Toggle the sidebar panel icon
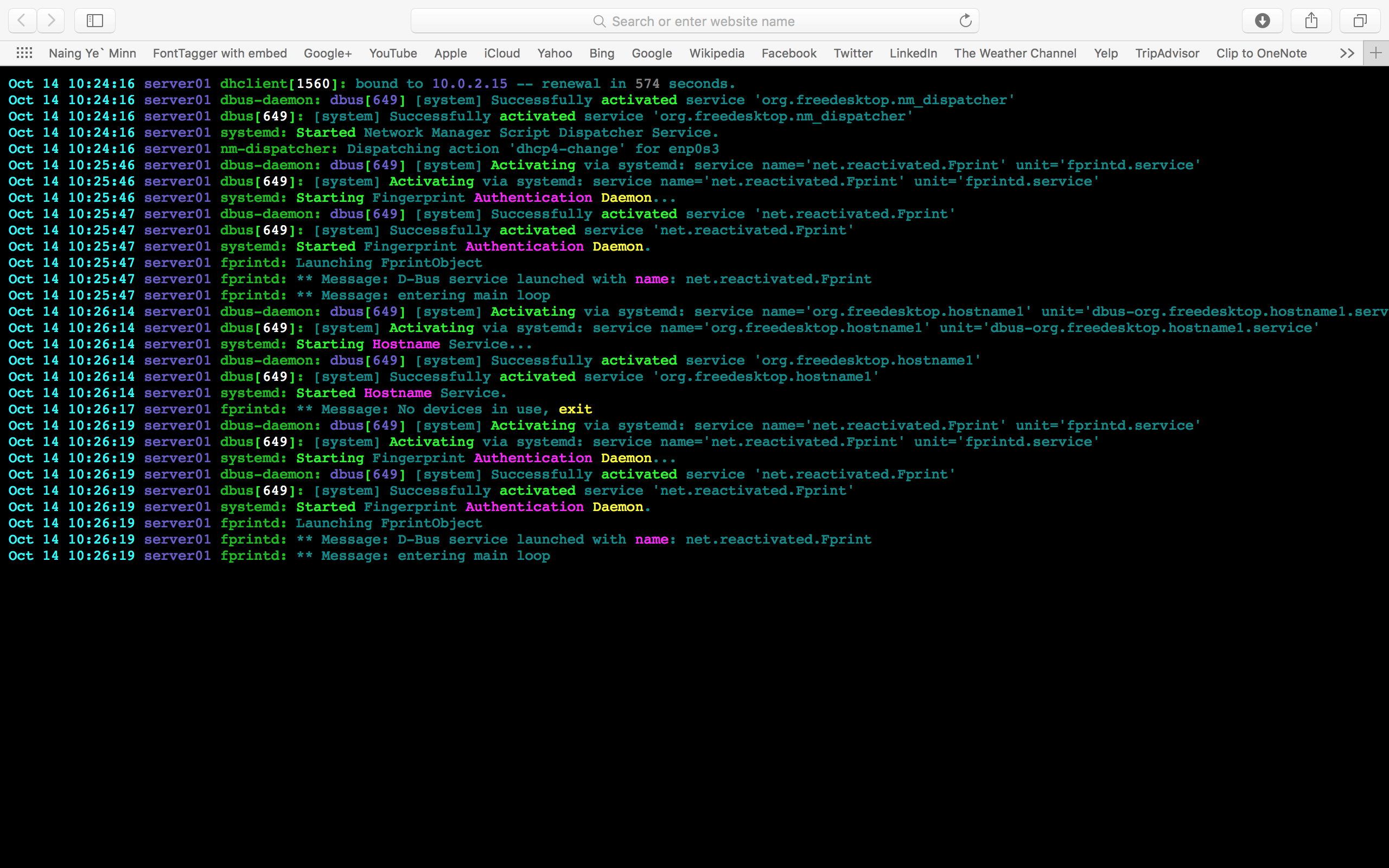The height and width of the screenshot is (868, 1389). [95, 21]
